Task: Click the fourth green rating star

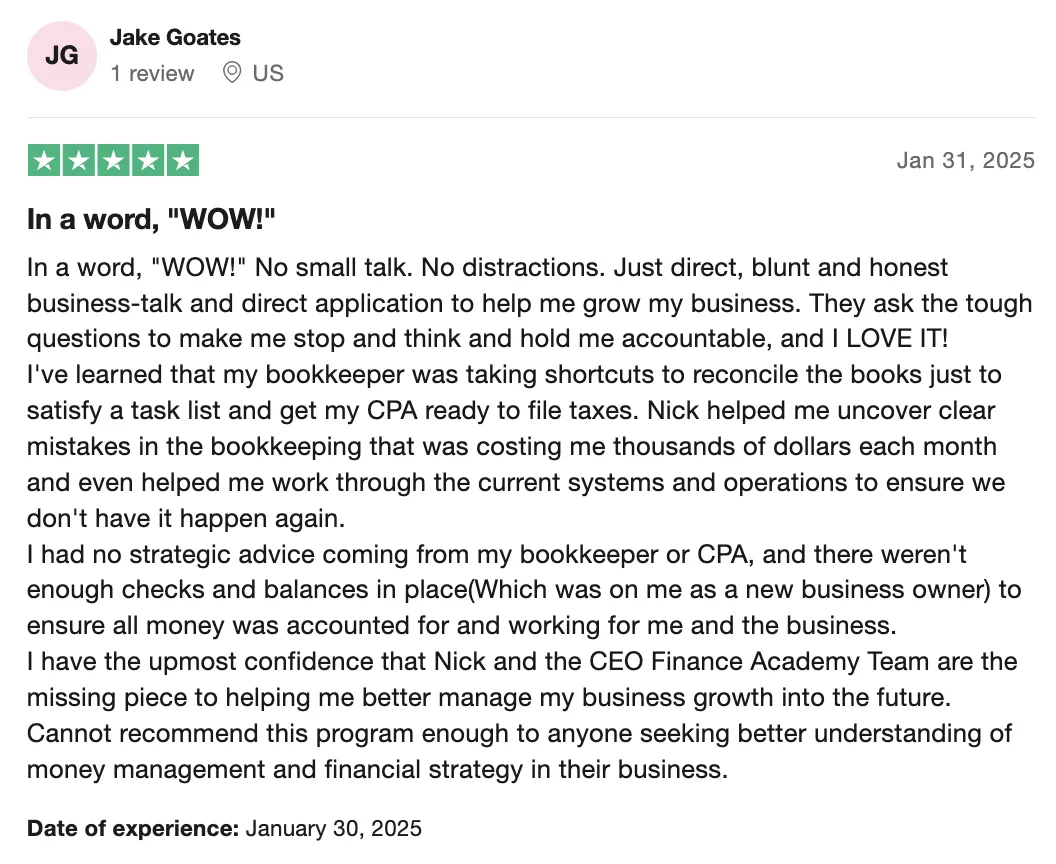Action: 148,160
